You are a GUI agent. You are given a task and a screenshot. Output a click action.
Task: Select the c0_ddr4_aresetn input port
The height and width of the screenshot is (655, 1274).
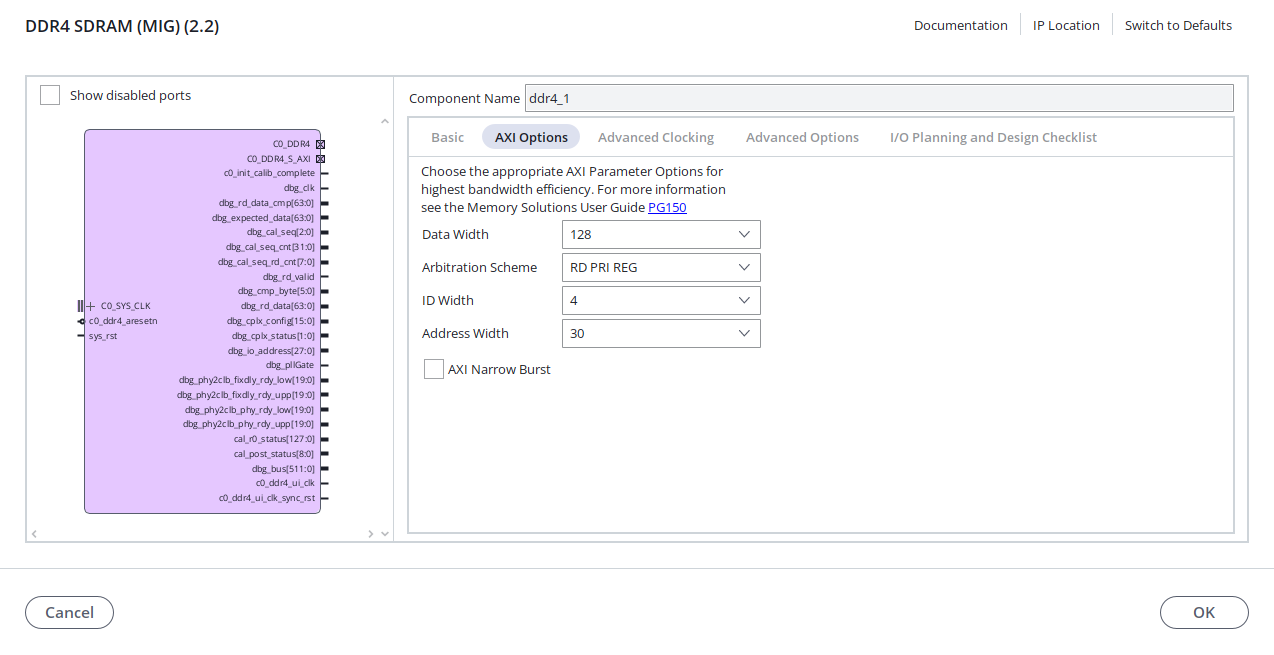click(x=122, y=321)
